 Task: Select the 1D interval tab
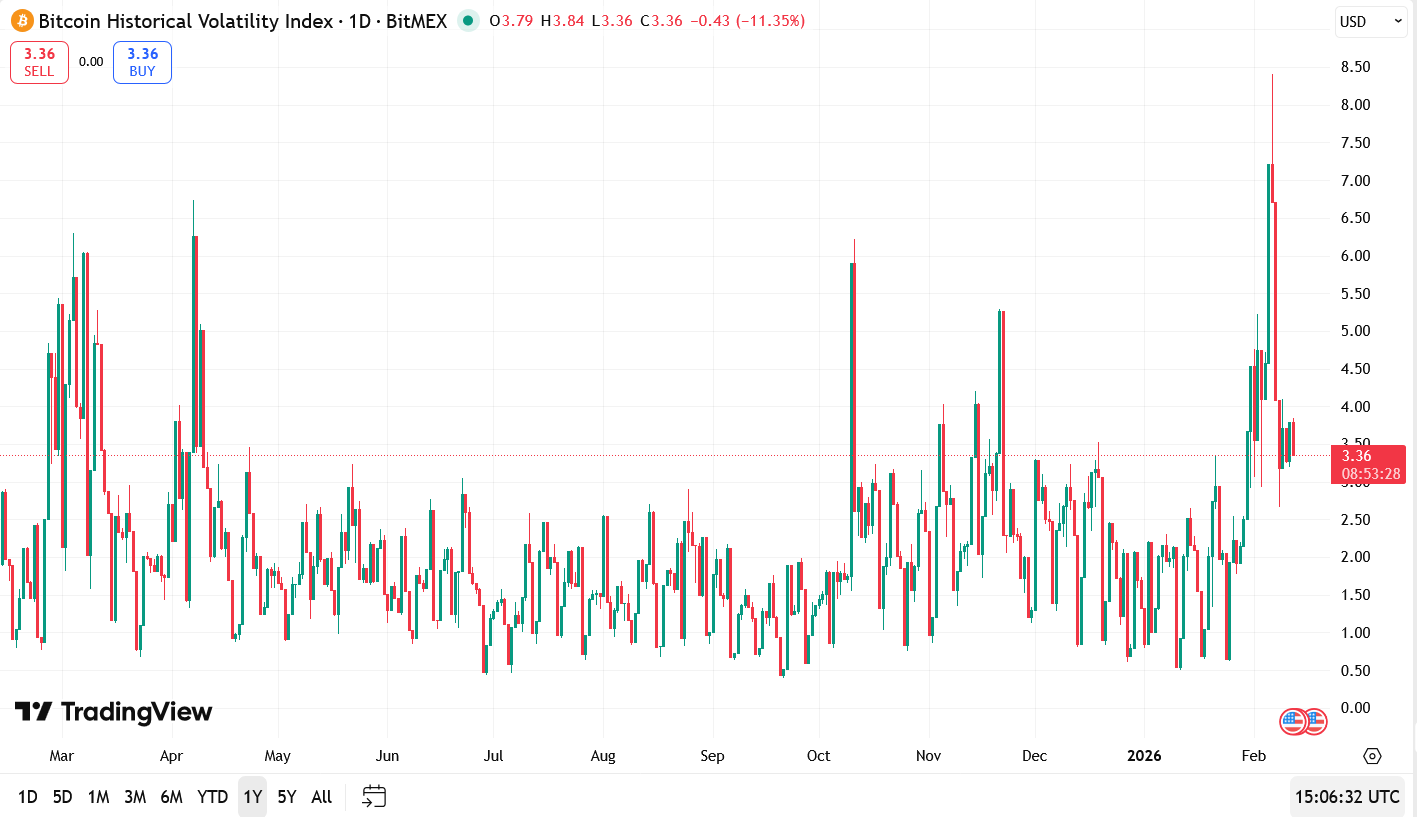click(x=28, y=796)
